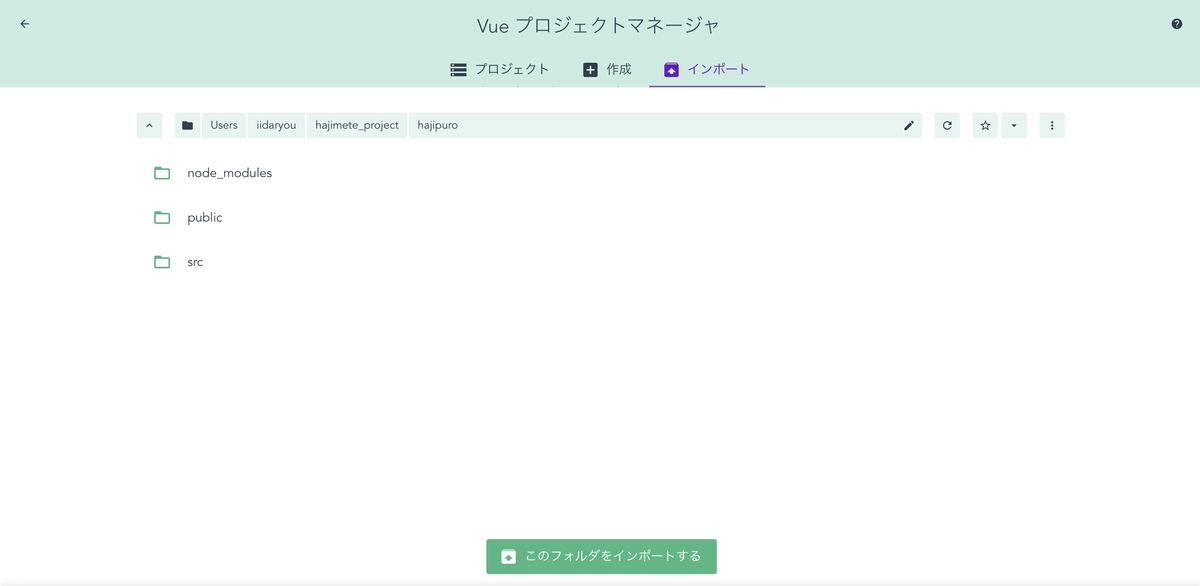1200x586 pixels.
Task: Click src folder icon
Action: click(x=162, y=262)
